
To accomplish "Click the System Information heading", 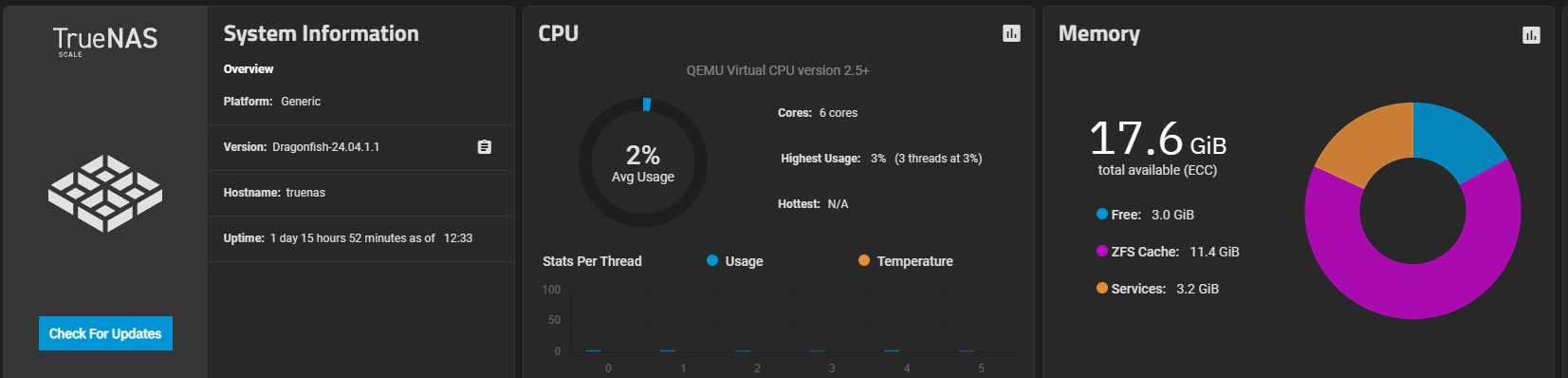I will (321, 33).
